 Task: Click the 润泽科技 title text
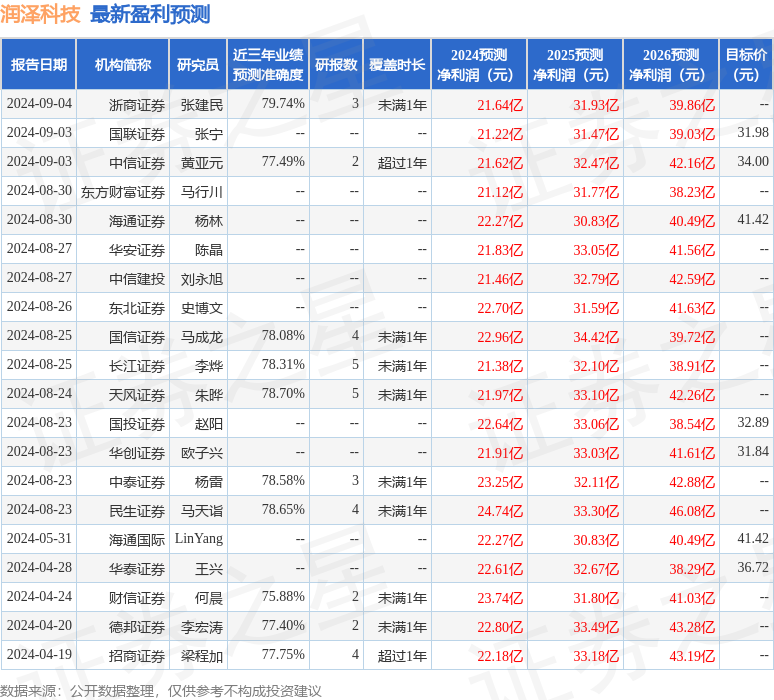pos(40,14)
